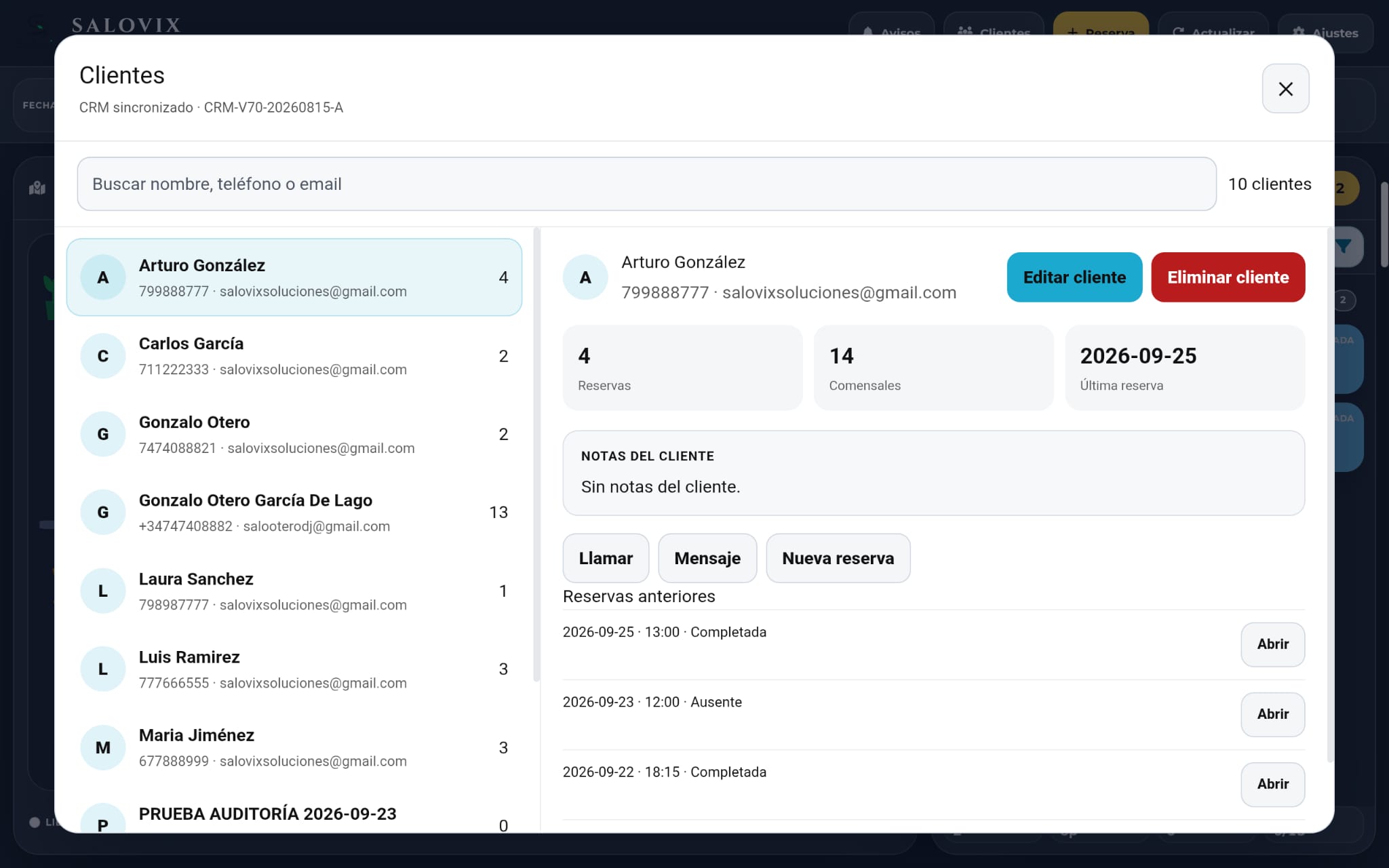Click the C avatar of Carlos García
1389x868 pixels.
[x=103, y=356]
